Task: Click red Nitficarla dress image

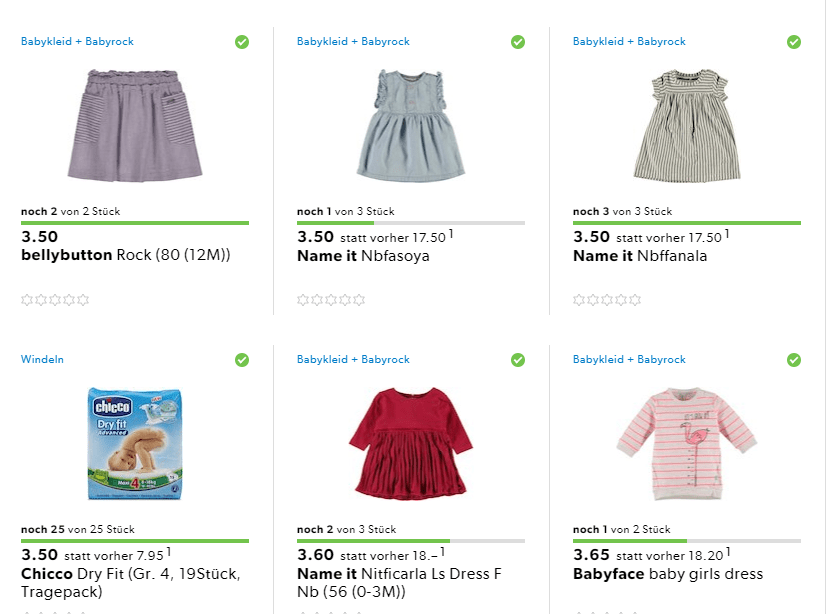Action: coord(410,443)
